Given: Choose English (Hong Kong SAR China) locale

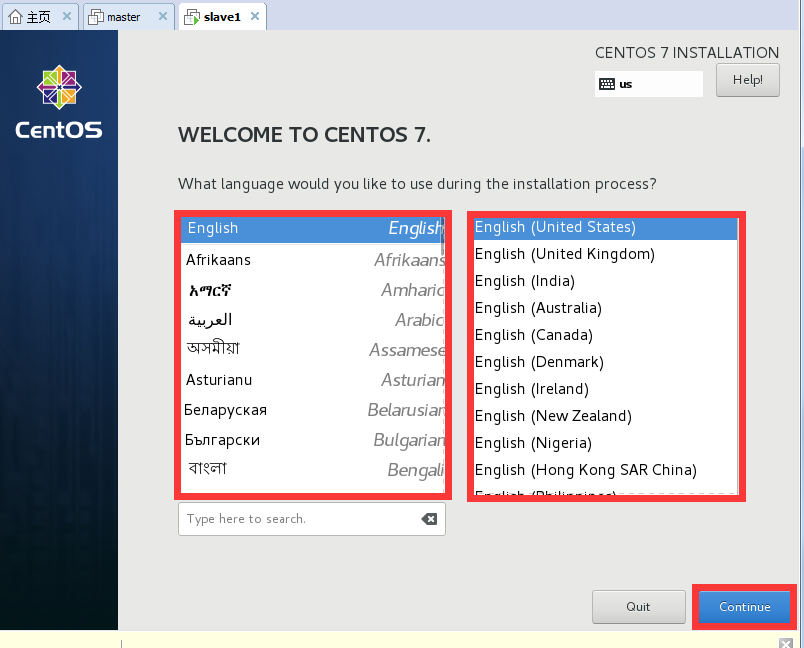Looking at the screenshot, I should pyautogui.click(x=605, y=470).
